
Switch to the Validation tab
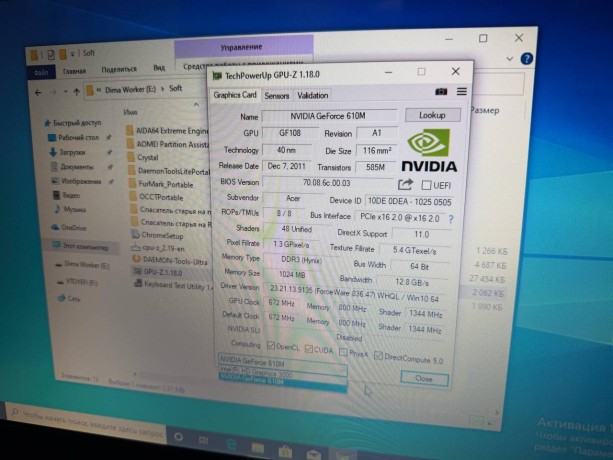312,95
